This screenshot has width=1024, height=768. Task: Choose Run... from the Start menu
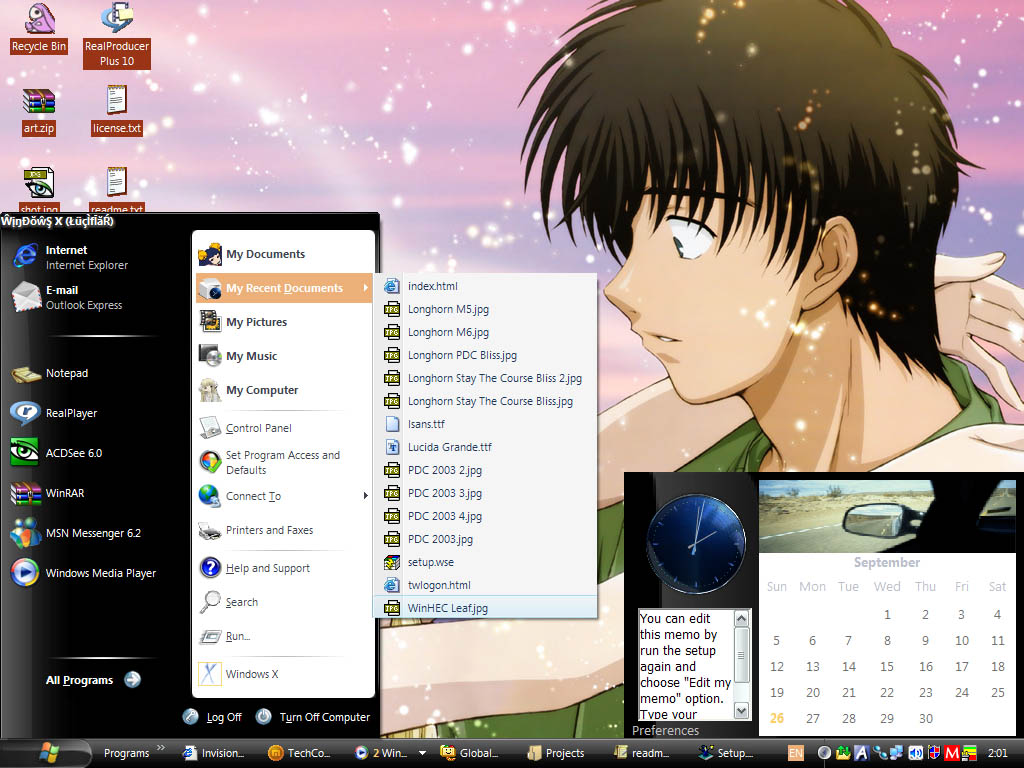click(x=283, y=636)
